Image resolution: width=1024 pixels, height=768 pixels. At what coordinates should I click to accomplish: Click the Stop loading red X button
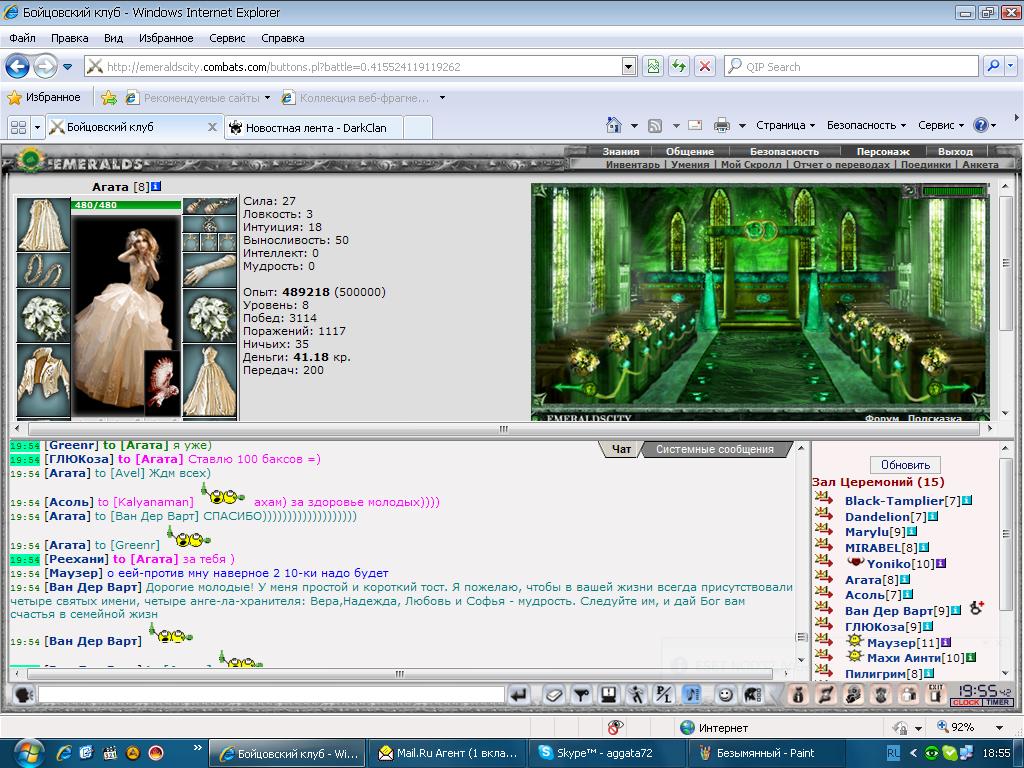(x=705, y=66)
